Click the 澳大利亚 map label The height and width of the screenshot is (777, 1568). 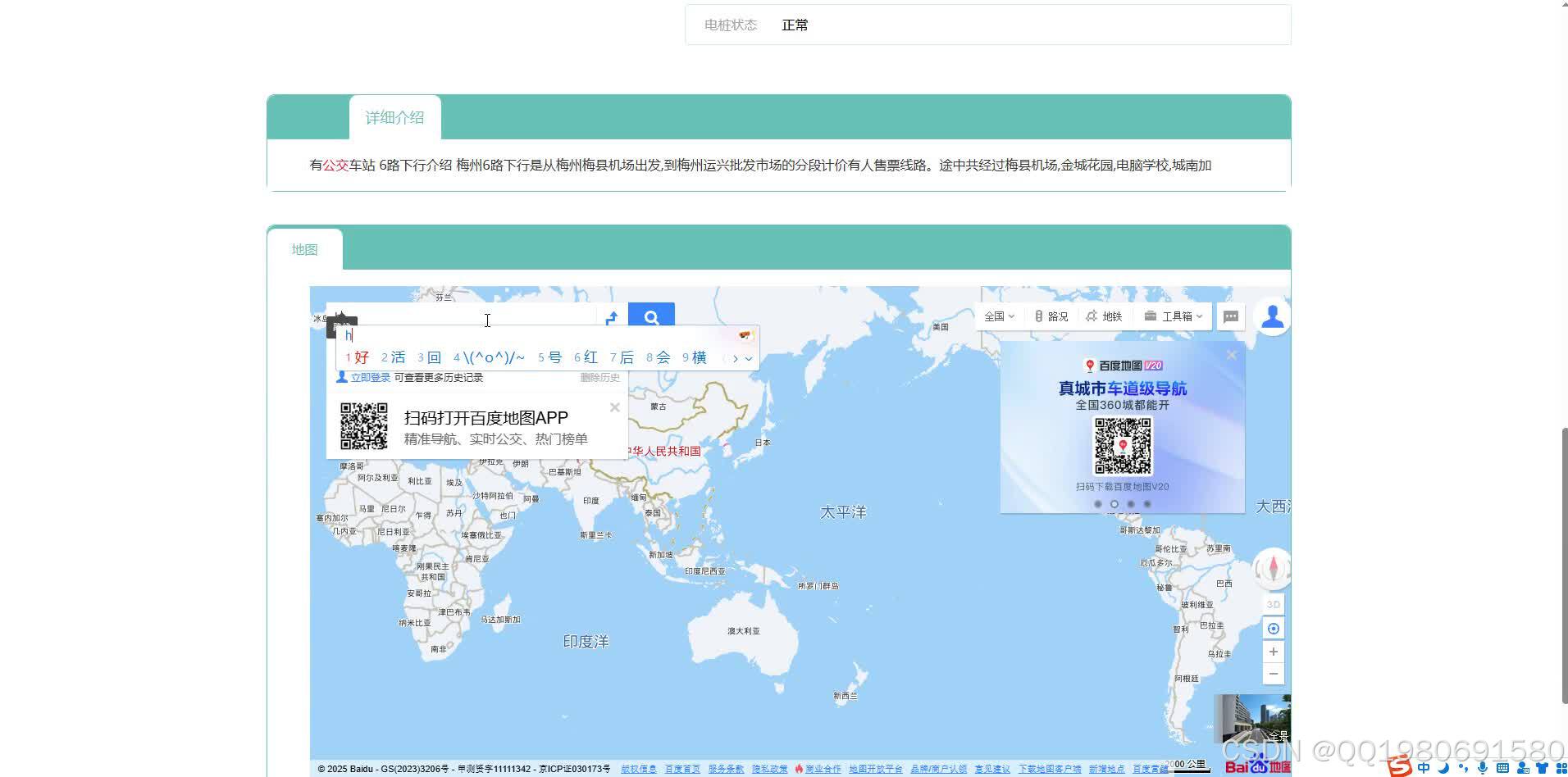(744, 631)
